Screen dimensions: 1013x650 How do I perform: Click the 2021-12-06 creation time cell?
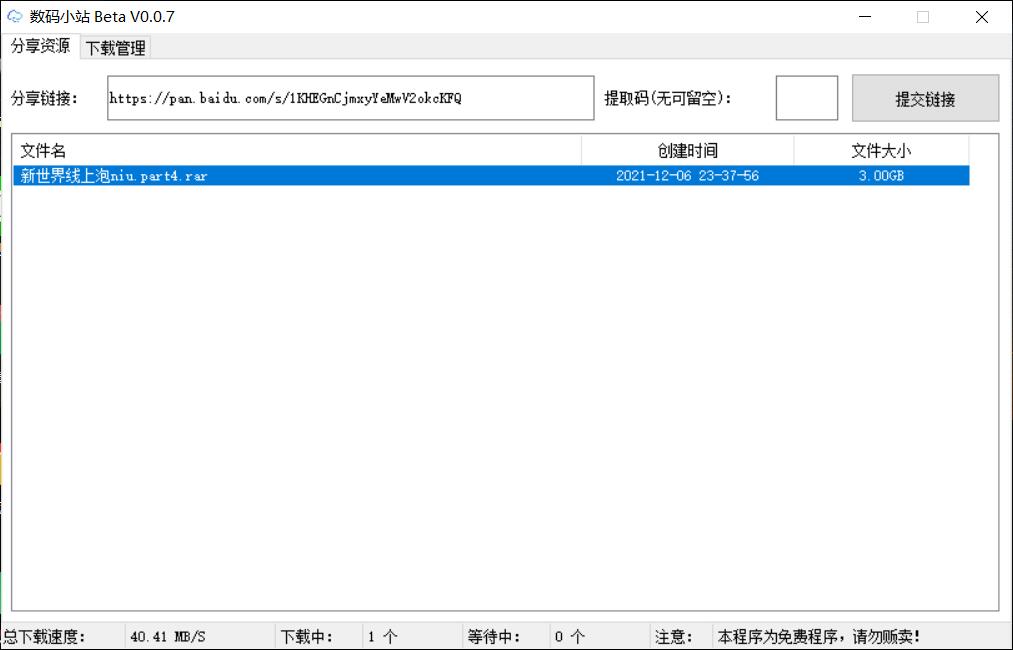[687, 176]
